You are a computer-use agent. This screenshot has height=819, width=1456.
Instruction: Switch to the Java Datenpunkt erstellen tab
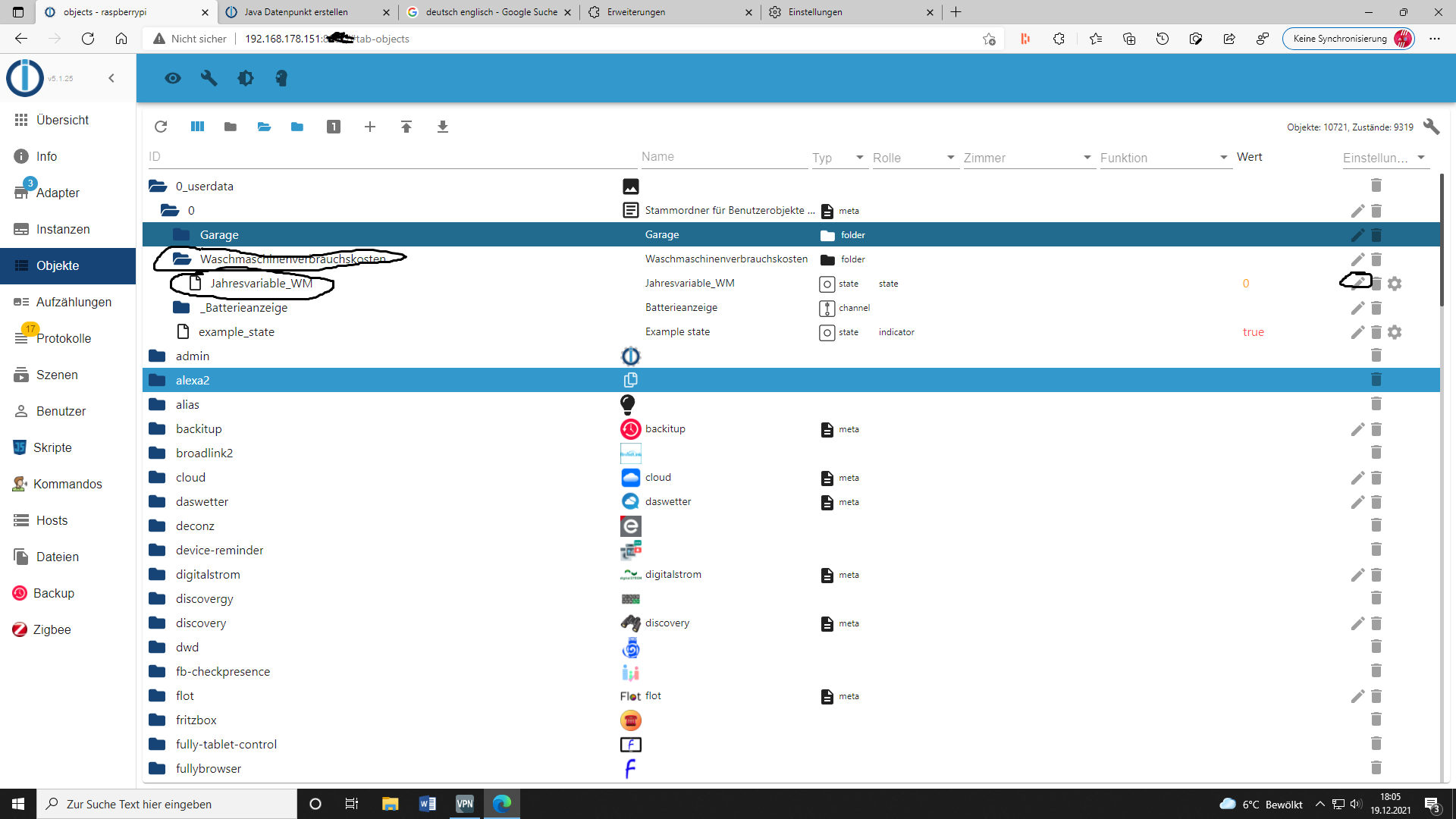point(296,12)
